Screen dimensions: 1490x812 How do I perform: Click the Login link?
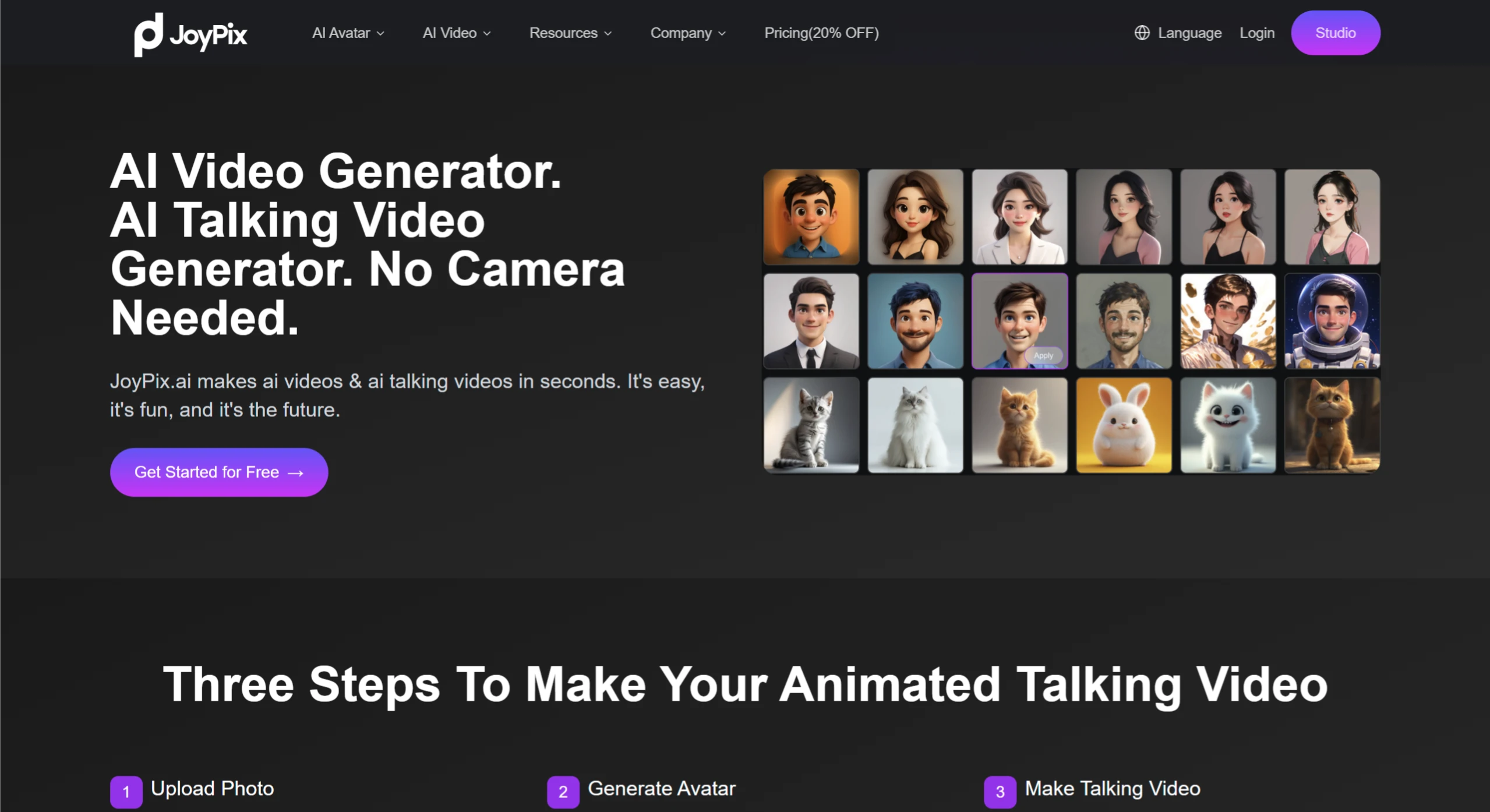point(1256,33)
